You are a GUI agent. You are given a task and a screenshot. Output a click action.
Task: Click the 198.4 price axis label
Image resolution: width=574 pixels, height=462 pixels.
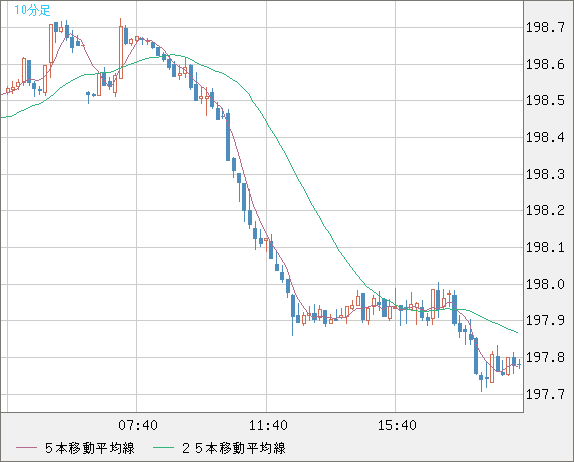(545, 137)
